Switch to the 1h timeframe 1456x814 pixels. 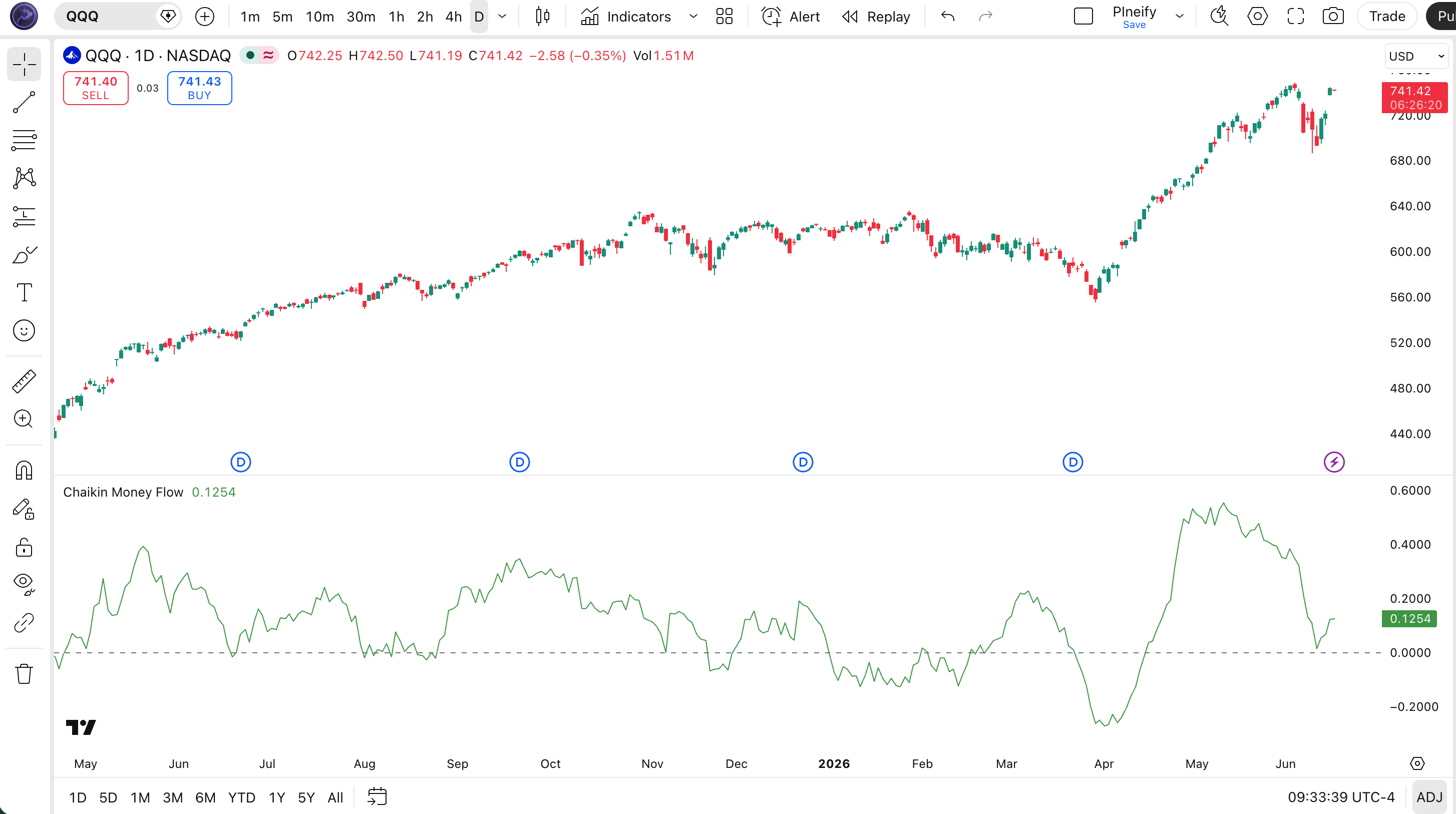396,17
